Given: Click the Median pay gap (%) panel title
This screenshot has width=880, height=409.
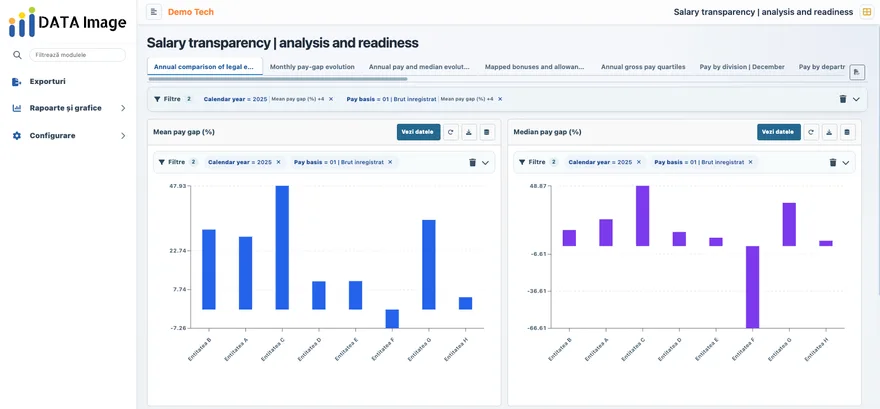Looking at the screenshot, I should point(547,132).
